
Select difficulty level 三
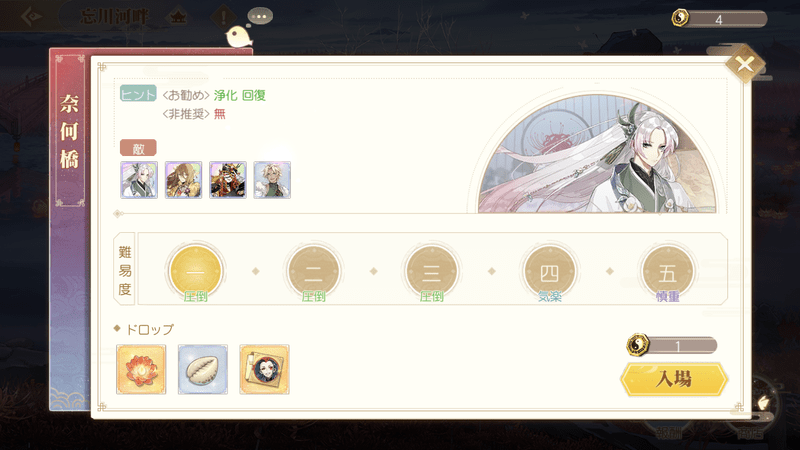point(431,271)
